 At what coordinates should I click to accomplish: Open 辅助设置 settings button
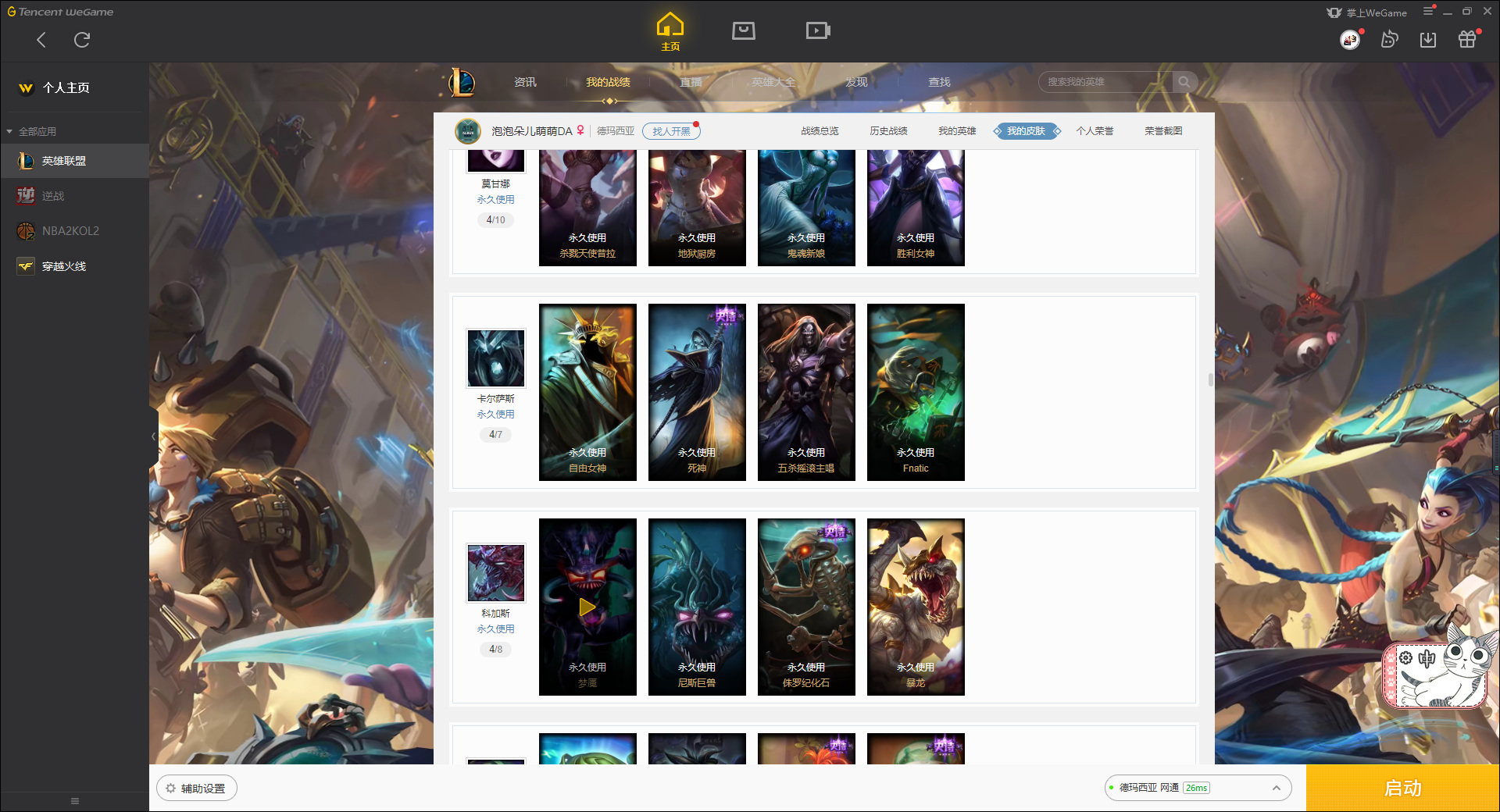(196, 789)
